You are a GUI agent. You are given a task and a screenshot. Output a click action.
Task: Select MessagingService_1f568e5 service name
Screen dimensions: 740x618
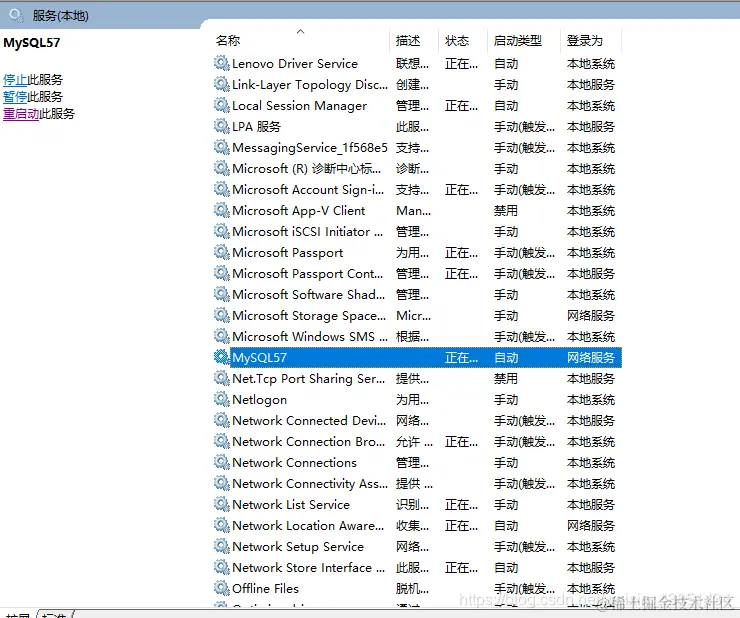coord(310,148)
